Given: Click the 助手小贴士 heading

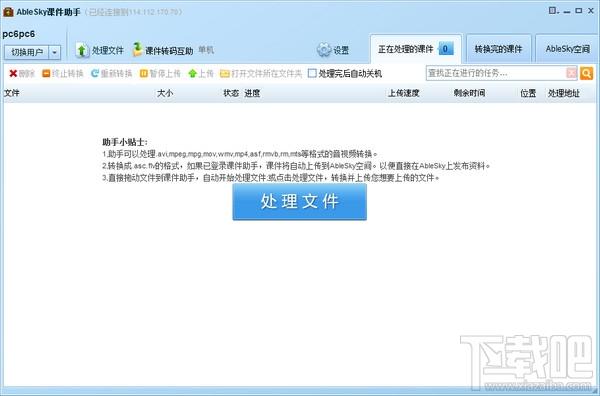Looking at the screenshot, I should [x=124, y=142].
